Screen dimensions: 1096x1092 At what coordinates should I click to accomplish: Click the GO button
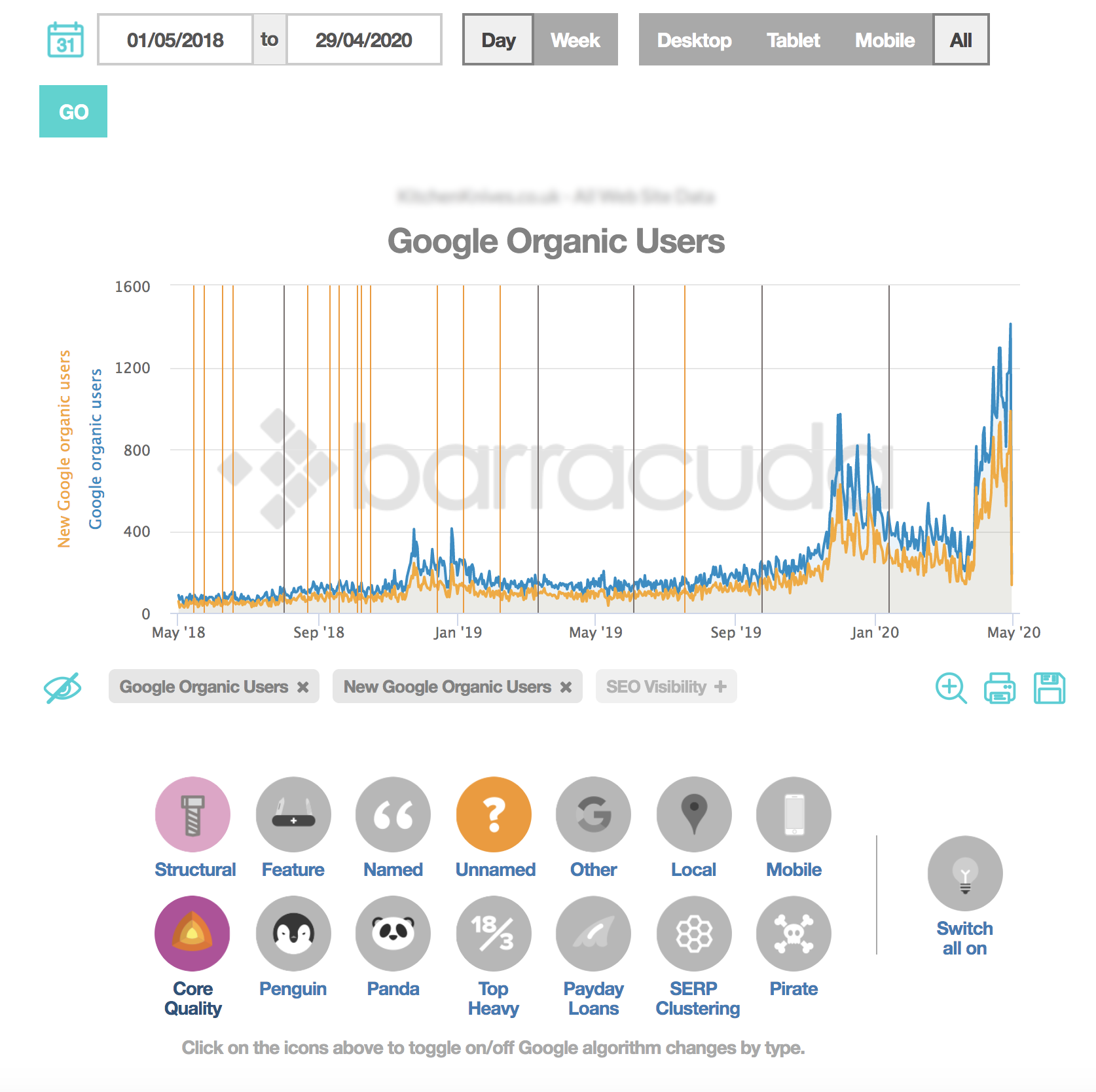[x=73, y=111]
